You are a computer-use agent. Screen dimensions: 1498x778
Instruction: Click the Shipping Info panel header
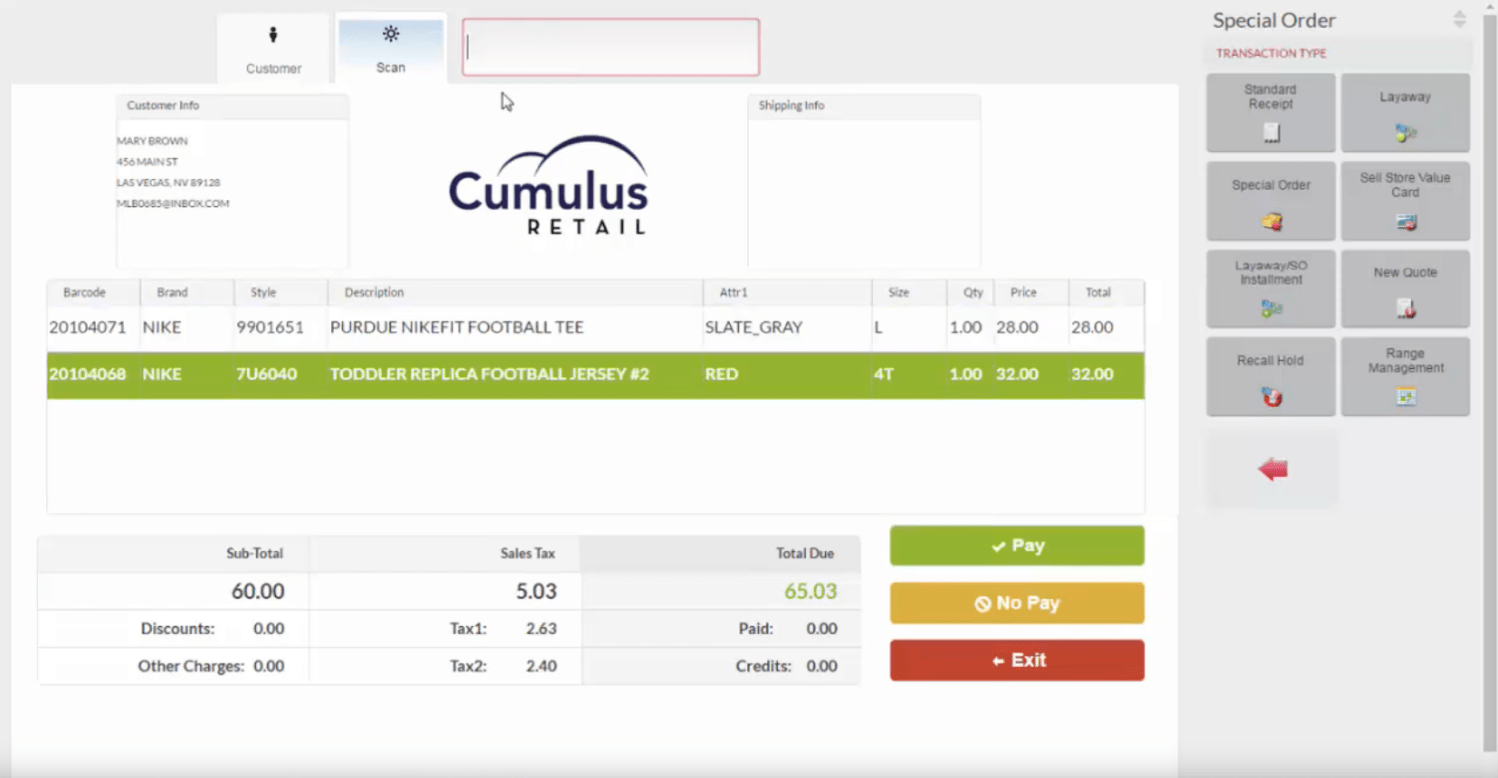tap(864, 106)
